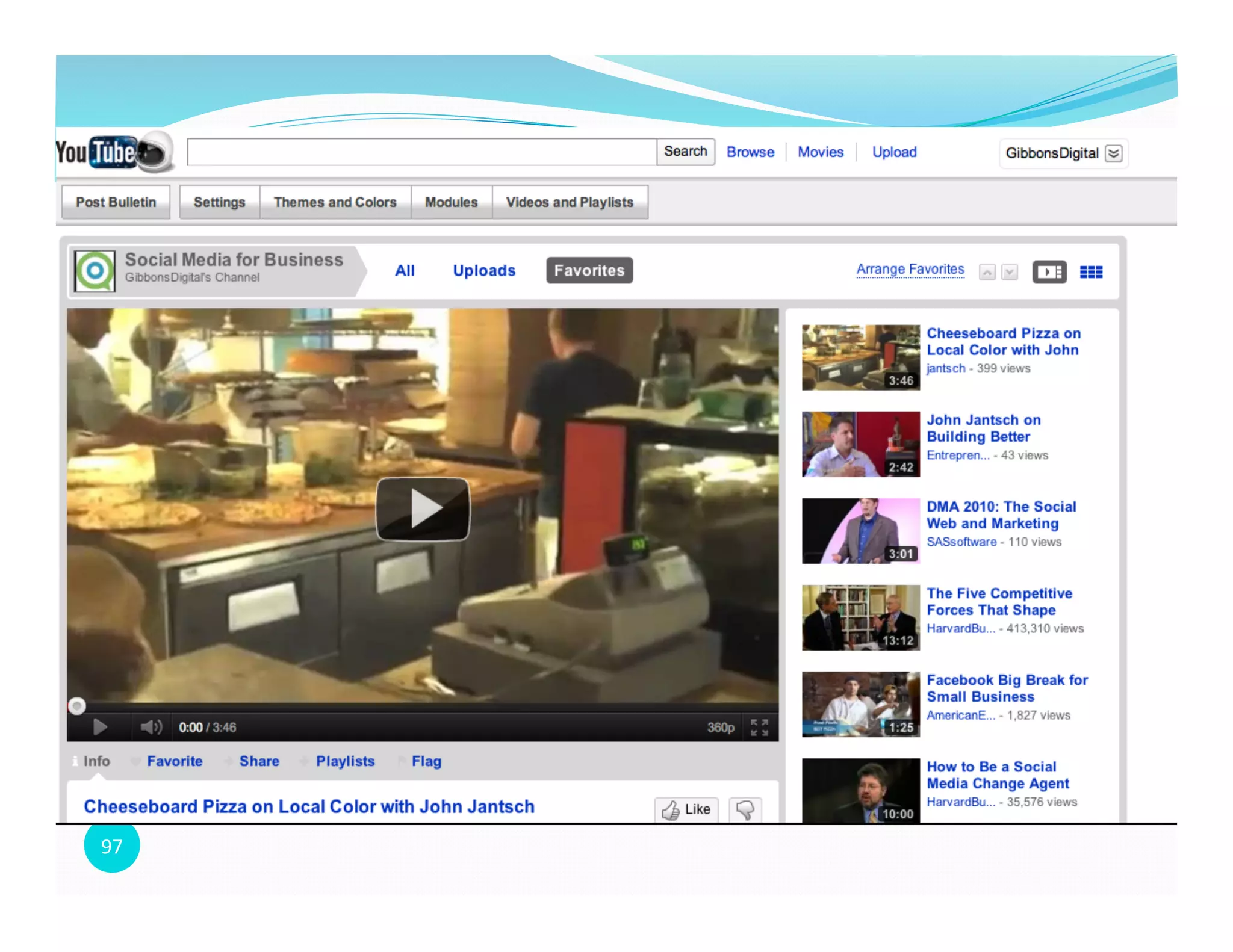Mute the video using speaker icon
Screen dimensions: 1233x952
pos(151,727)
